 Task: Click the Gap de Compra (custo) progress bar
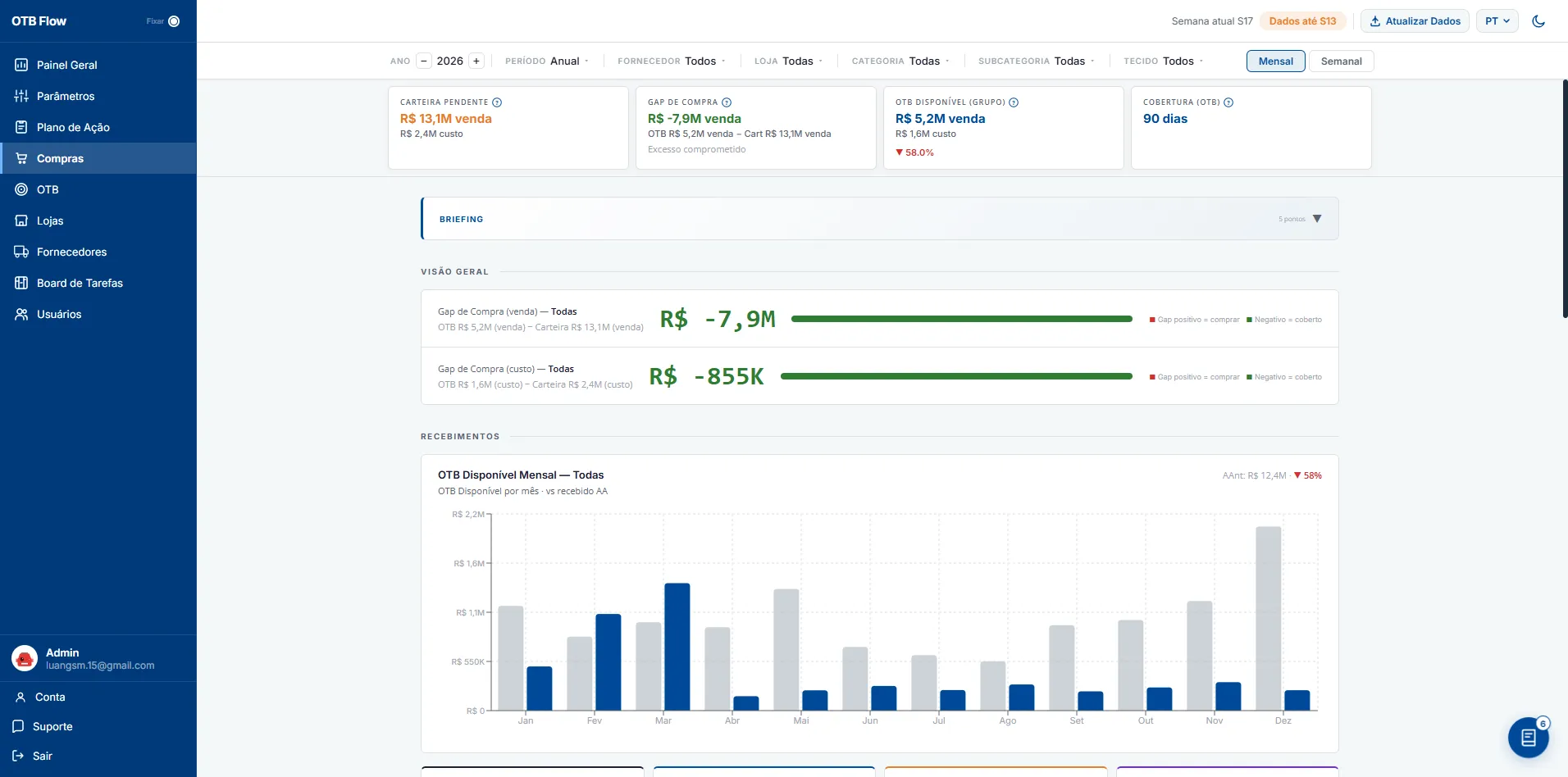coord(956,376)
